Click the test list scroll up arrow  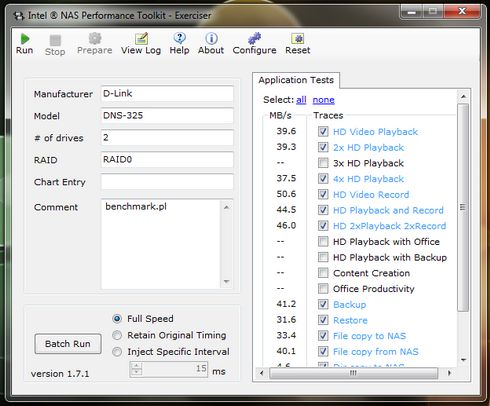point(463,96)
